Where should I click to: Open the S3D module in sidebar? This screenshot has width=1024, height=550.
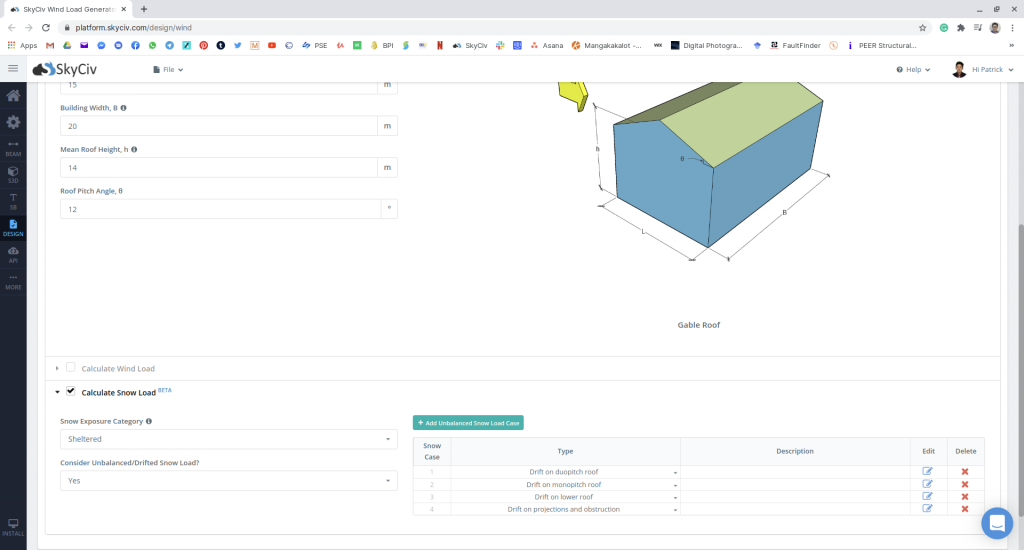[x=13, y=174]
